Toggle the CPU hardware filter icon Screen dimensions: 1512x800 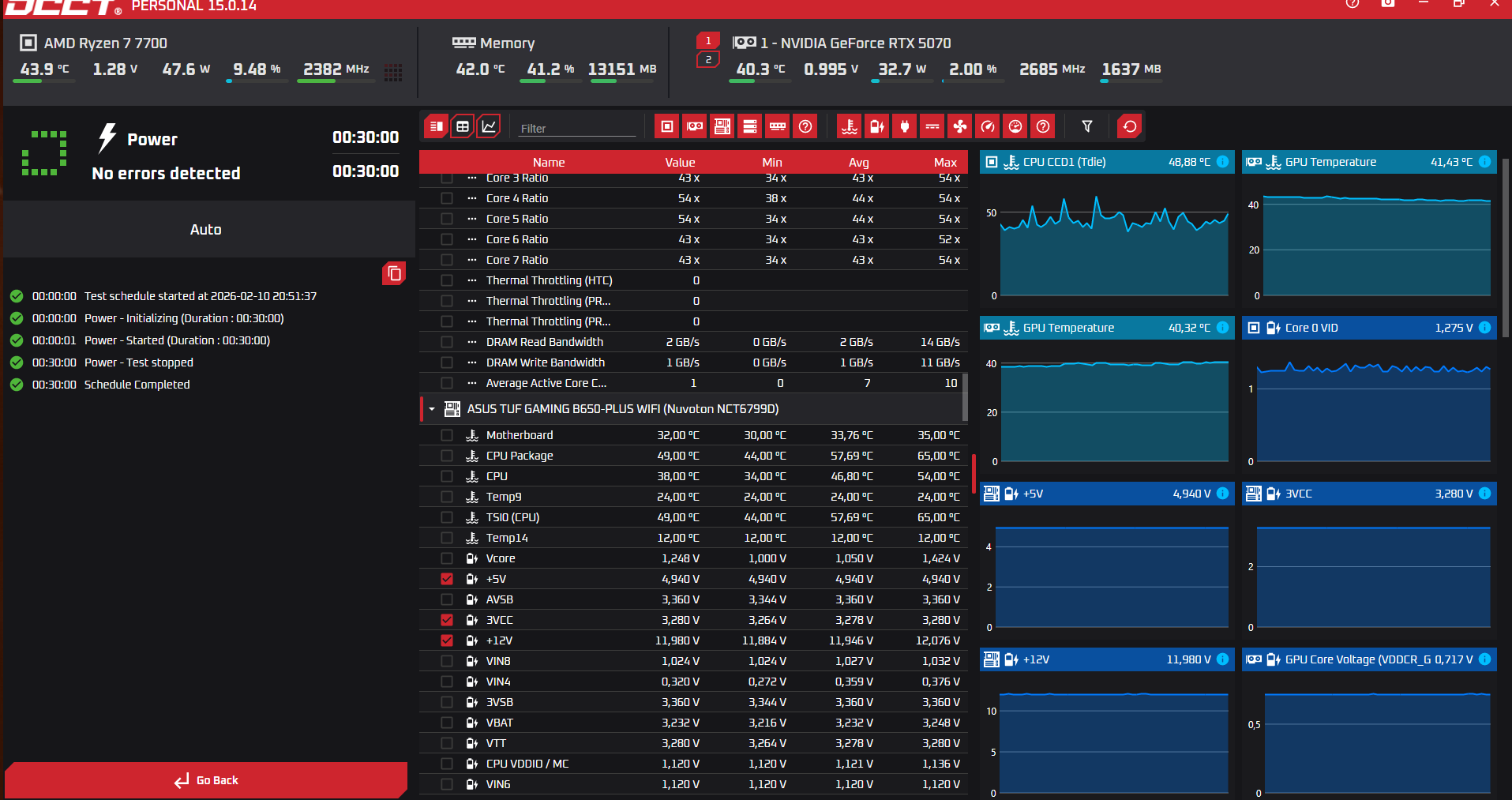click(x=667, y=126)
